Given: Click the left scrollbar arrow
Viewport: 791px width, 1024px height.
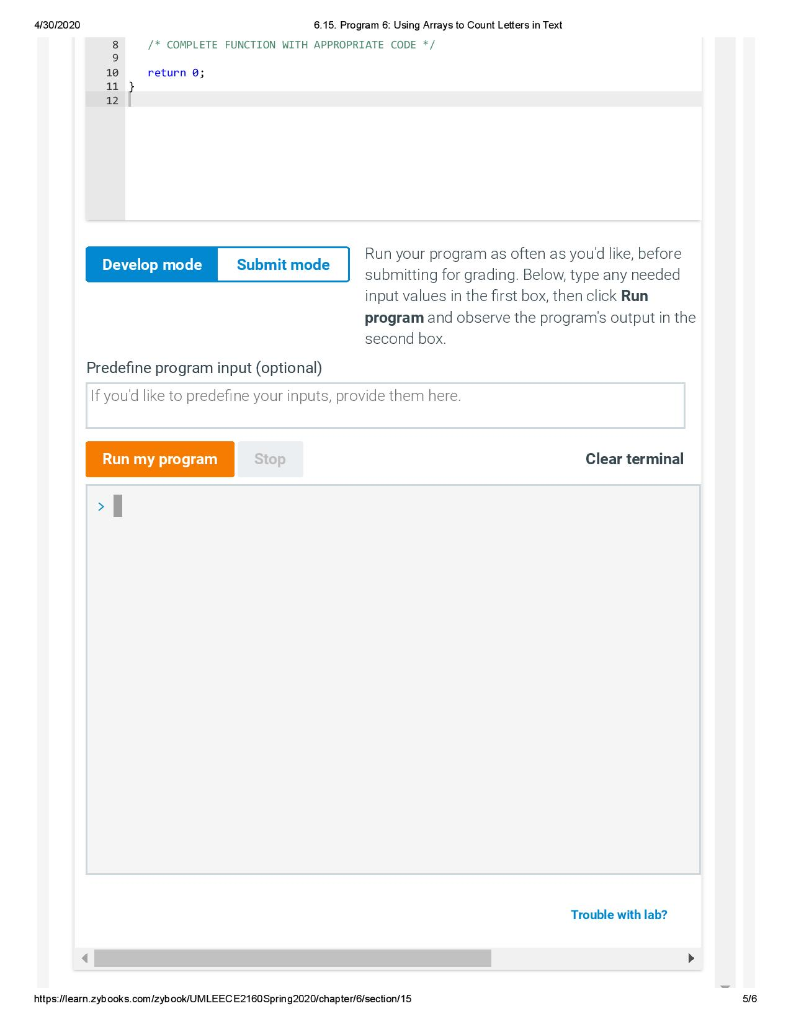Looking at the screenshot, I should 86,958.
